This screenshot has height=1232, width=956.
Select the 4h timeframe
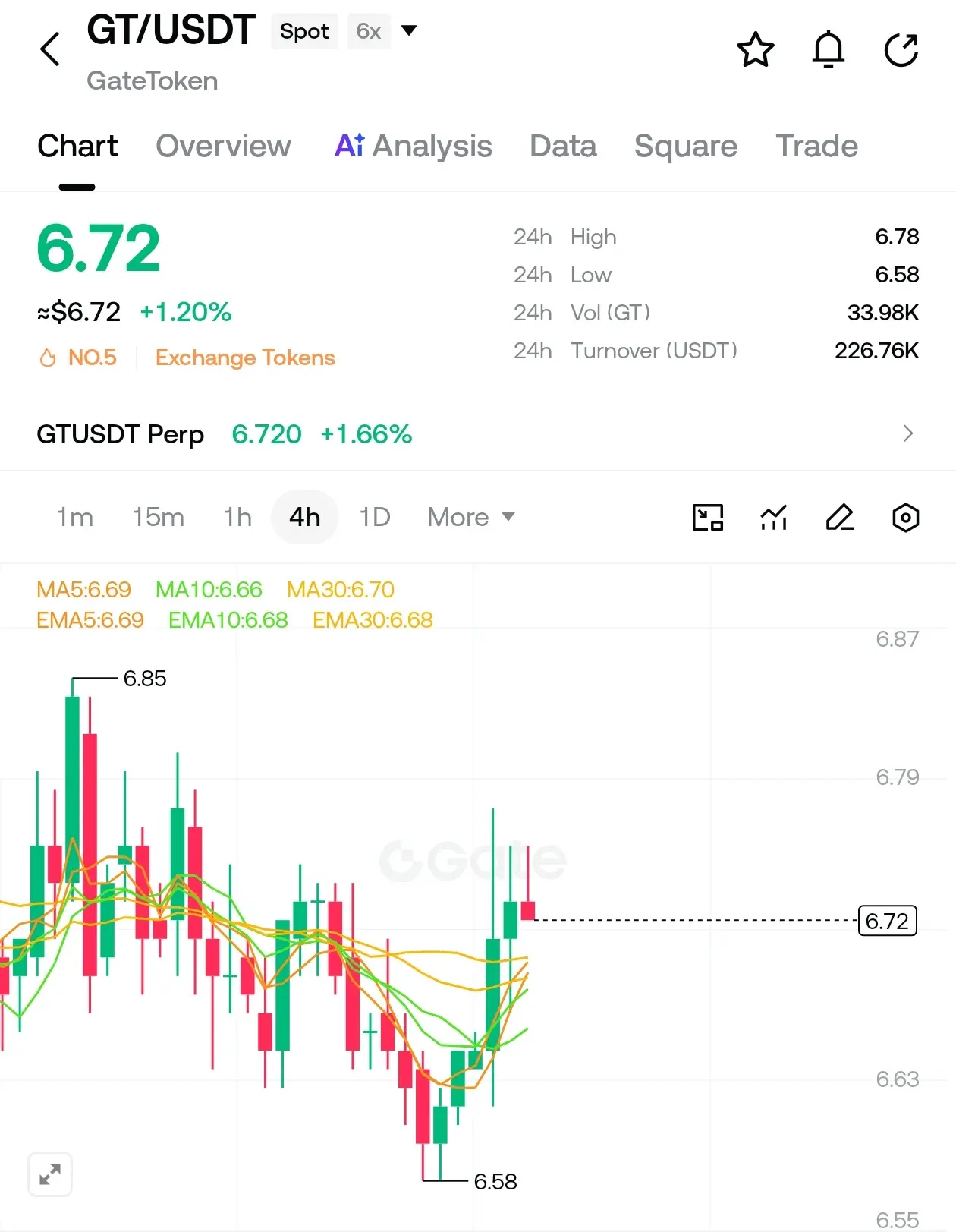[304, 517]
